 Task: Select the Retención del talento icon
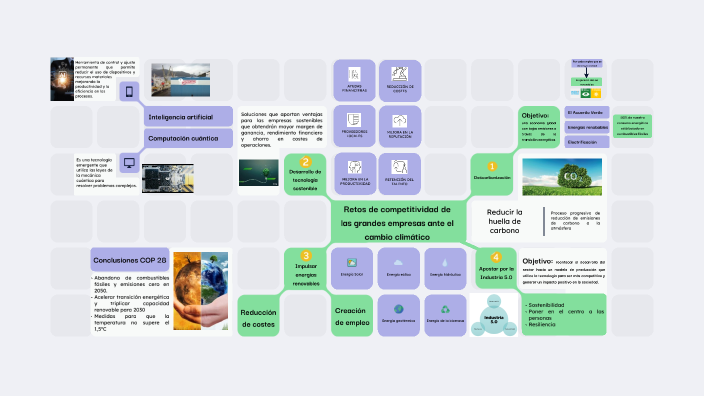point(399,167)
